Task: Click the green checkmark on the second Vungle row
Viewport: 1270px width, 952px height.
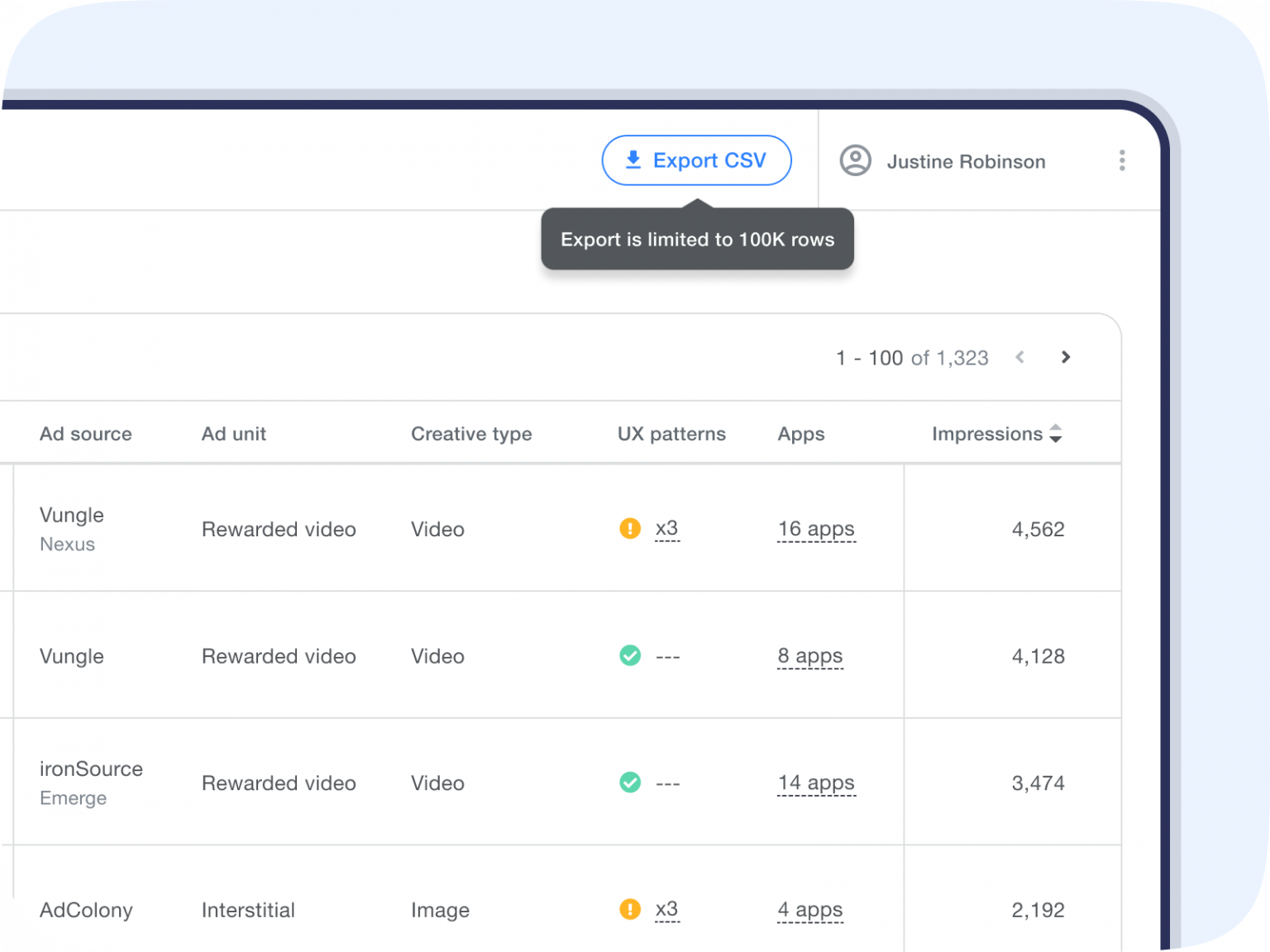Action: coord(630,655)
